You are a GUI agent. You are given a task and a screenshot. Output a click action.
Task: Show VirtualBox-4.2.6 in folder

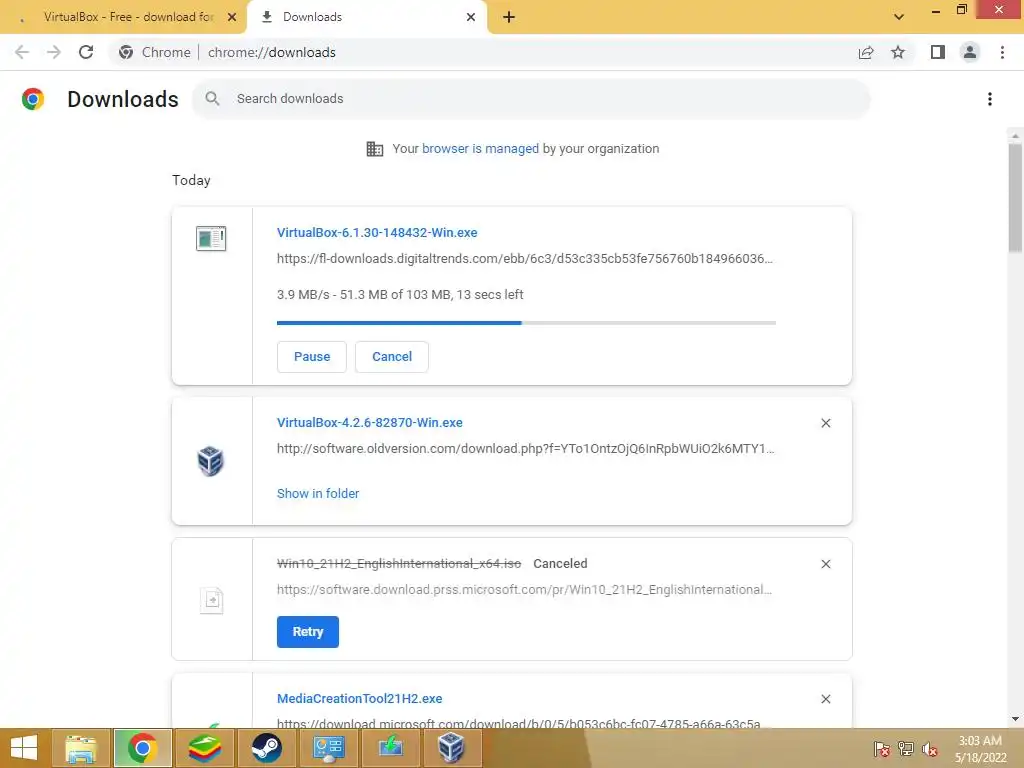(x=318, y=494)
